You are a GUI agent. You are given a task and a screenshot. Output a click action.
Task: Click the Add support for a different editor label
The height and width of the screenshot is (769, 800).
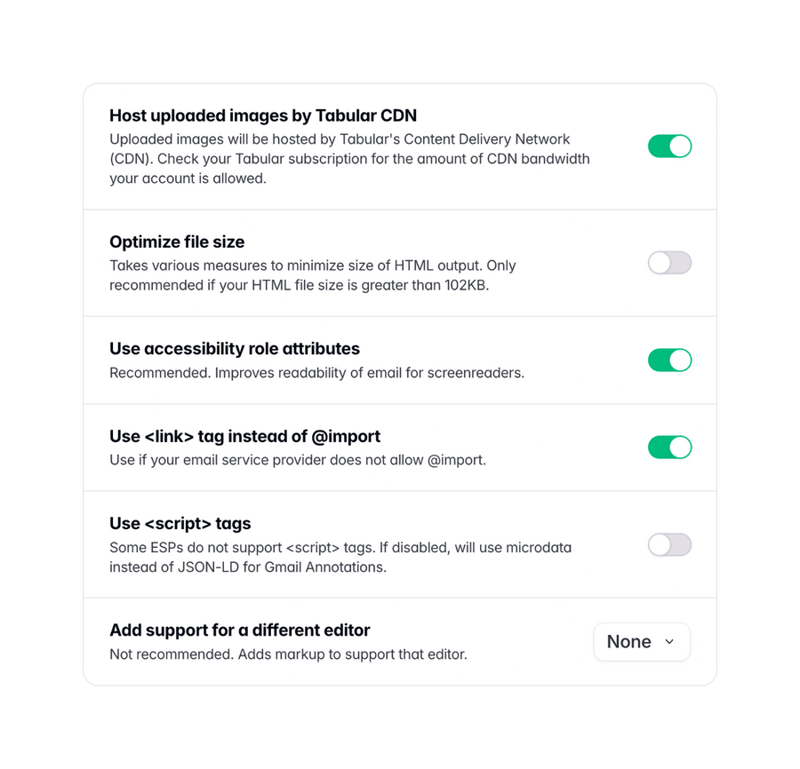tap(240, 630)
